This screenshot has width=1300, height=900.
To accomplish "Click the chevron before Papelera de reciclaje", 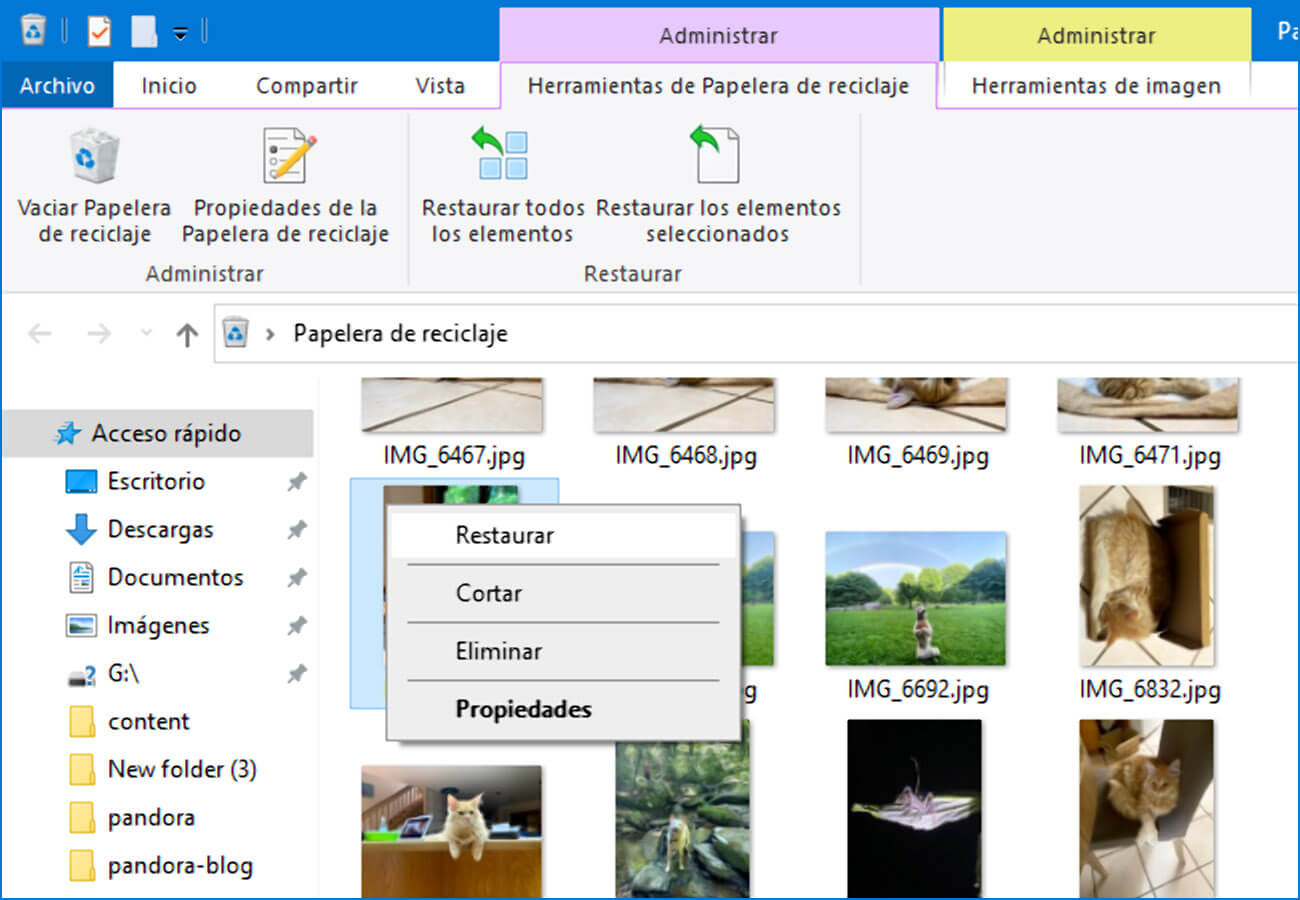I will (270, 334).
